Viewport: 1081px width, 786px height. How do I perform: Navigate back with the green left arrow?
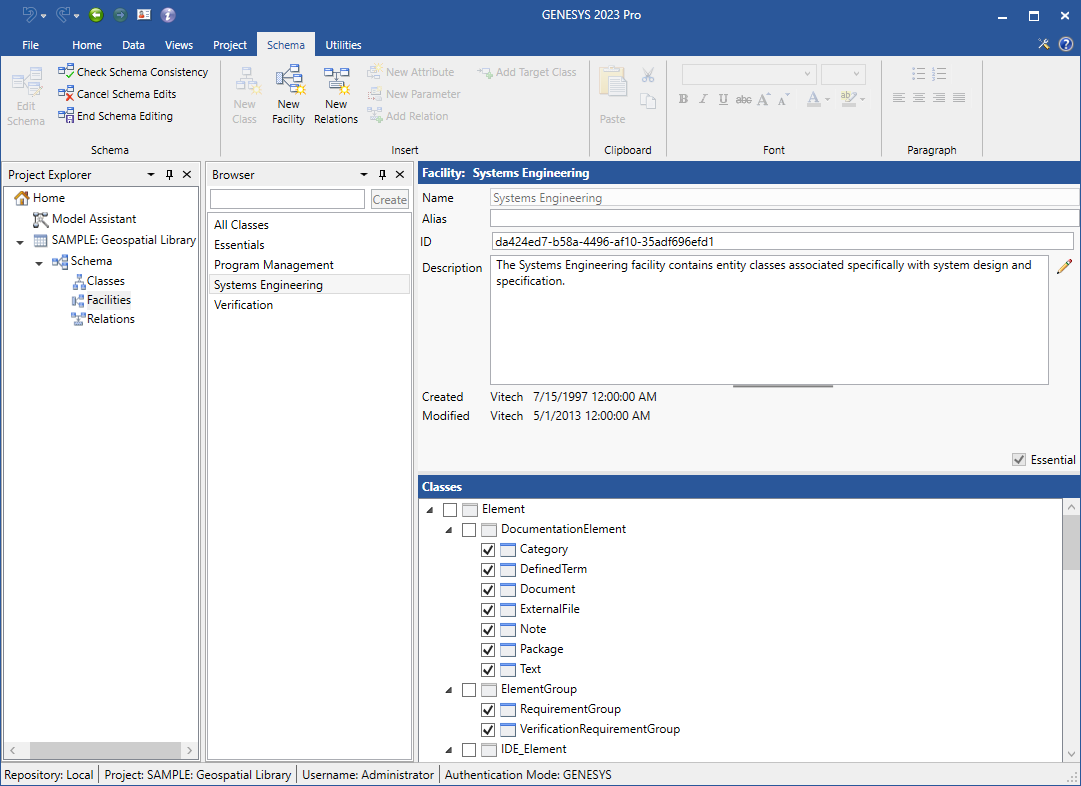tap(96, 14)
